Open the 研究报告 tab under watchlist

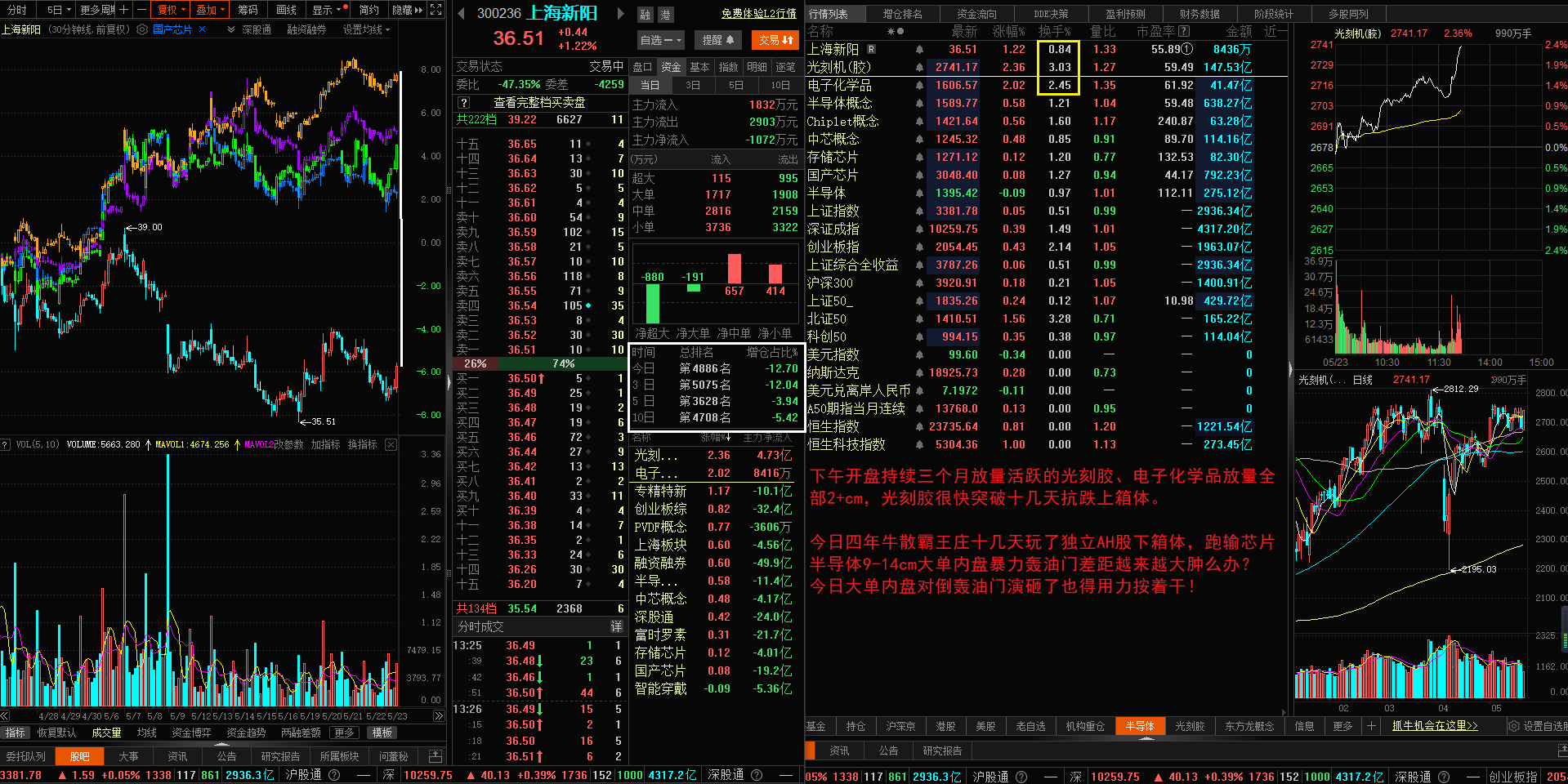942,751
